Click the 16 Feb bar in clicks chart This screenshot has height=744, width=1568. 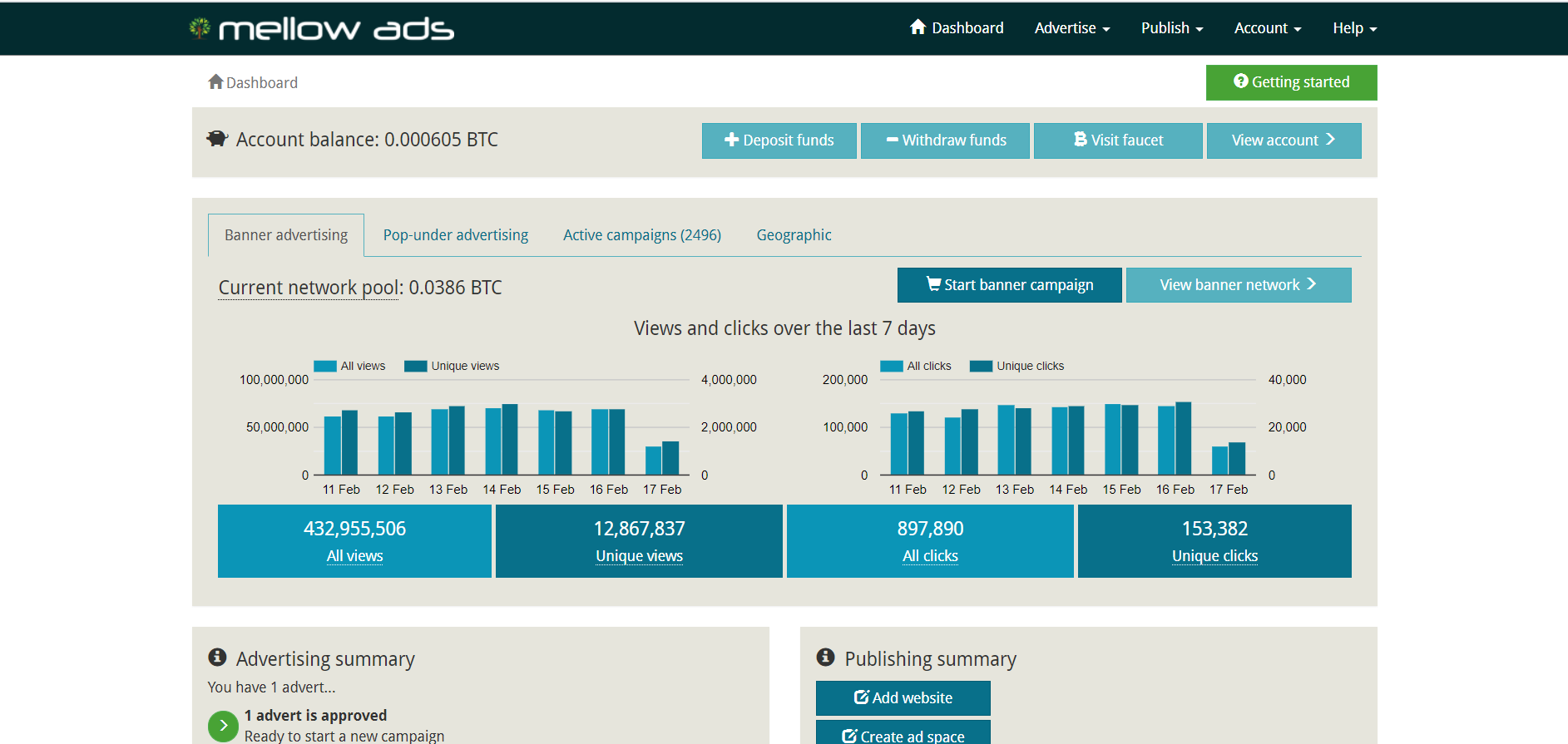click(x=1175, y=438)
